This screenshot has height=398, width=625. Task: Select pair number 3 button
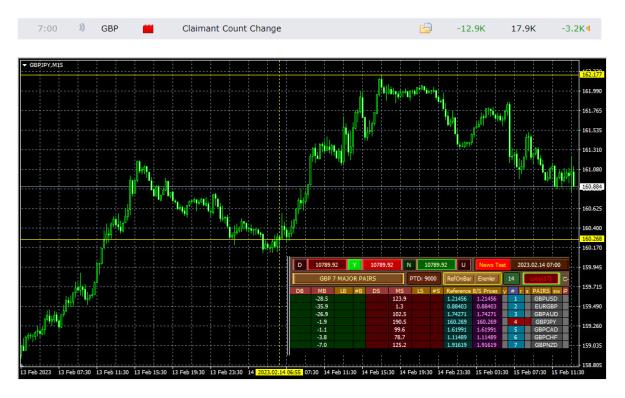515,314
